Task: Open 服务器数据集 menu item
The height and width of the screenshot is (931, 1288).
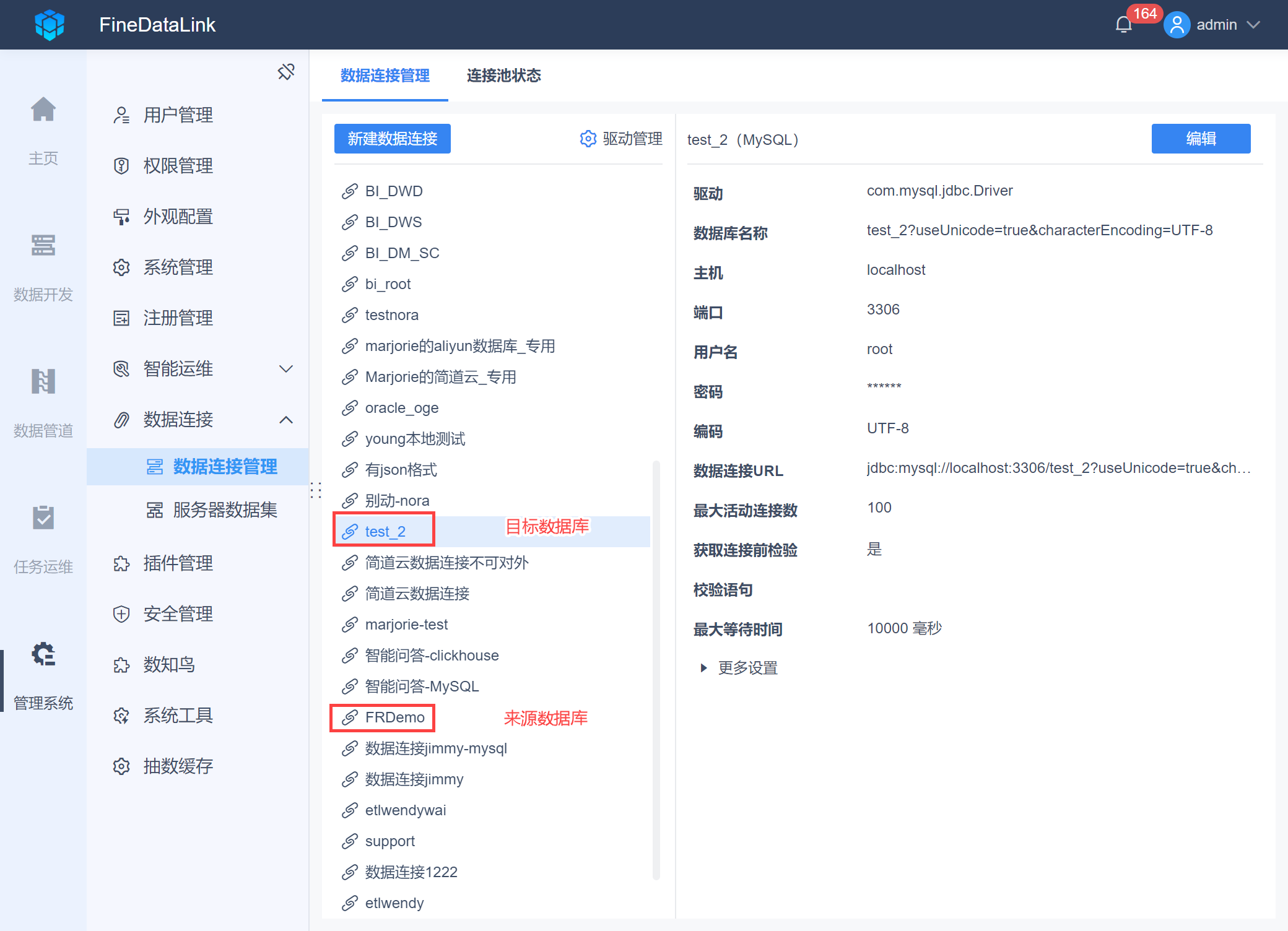Action: coord(225,510)
